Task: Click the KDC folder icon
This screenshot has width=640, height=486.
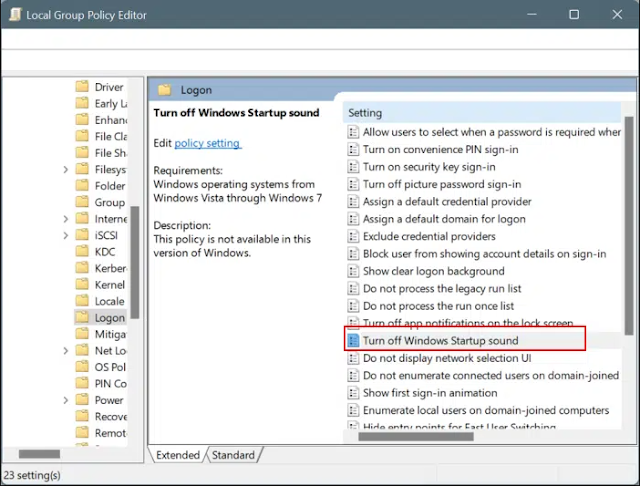Action: point(82,251)
